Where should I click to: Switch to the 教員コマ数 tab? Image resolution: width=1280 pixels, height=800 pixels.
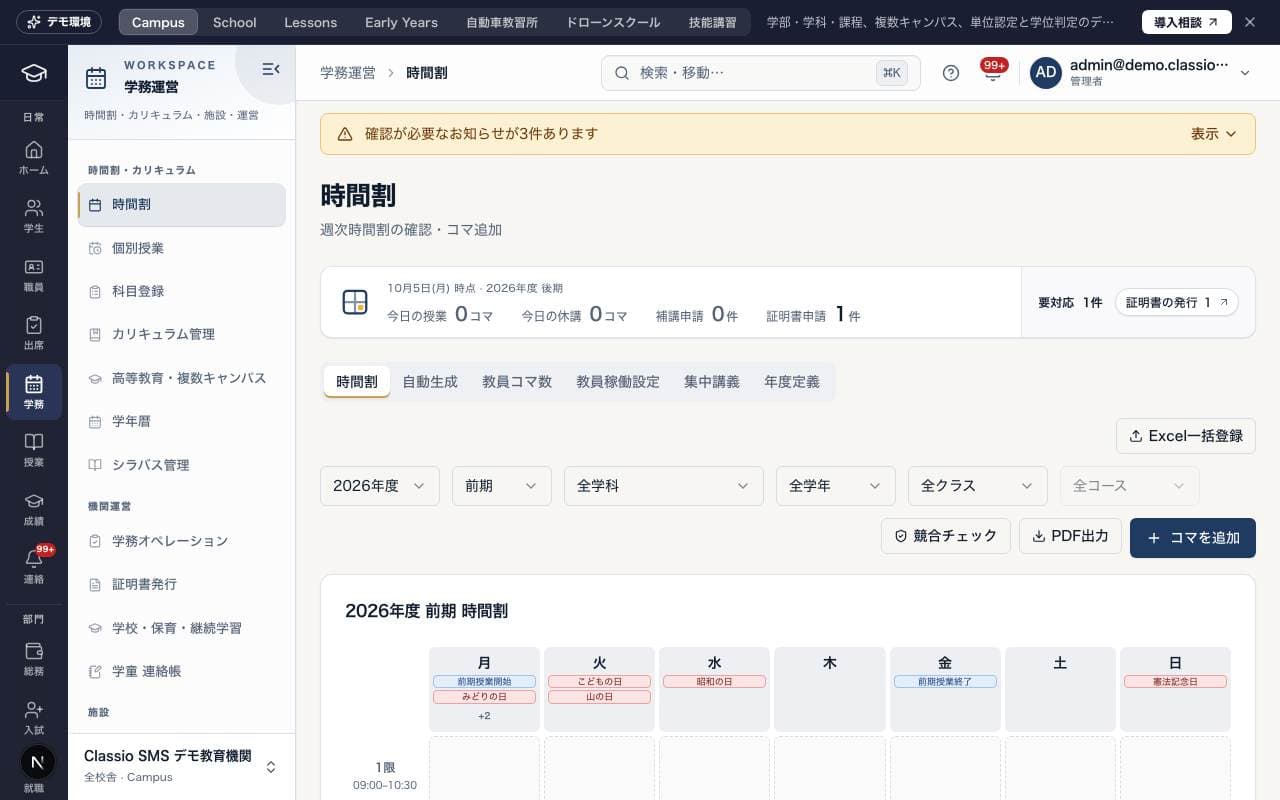point(517,382)
